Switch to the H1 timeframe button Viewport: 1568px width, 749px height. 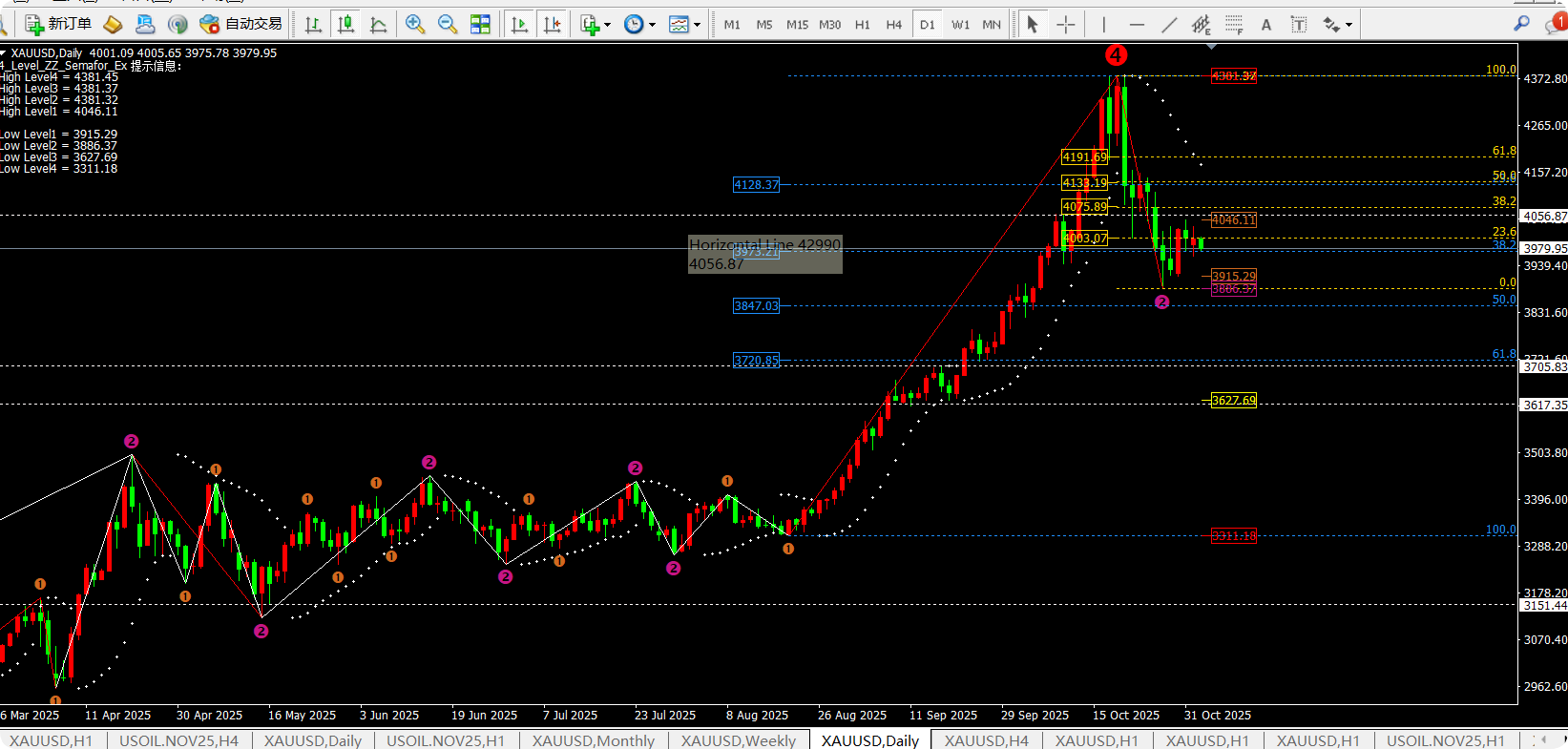[x=863, y=25]
